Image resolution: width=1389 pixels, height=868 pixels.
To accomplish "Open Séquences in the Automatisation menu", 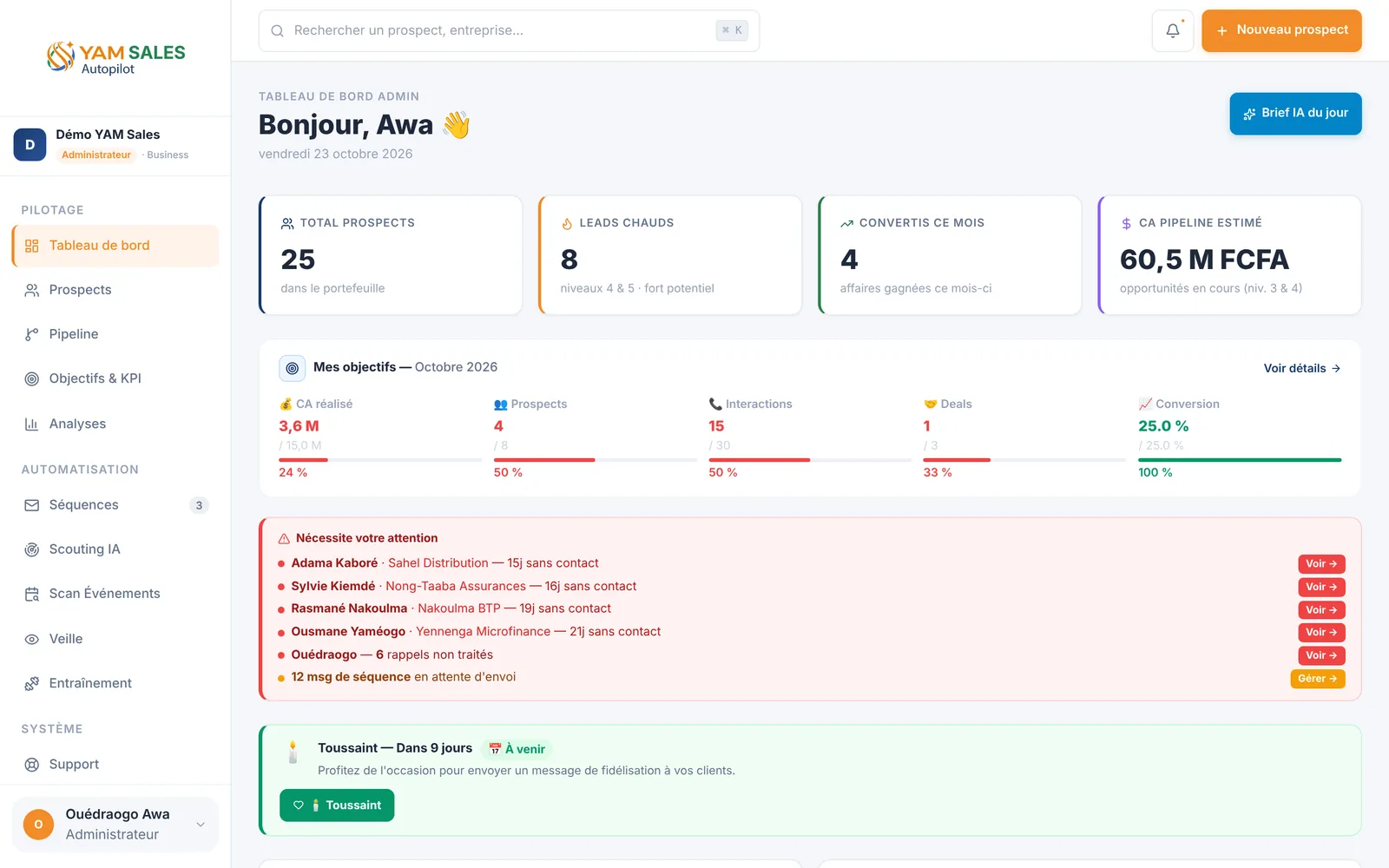I will point(115,505).
